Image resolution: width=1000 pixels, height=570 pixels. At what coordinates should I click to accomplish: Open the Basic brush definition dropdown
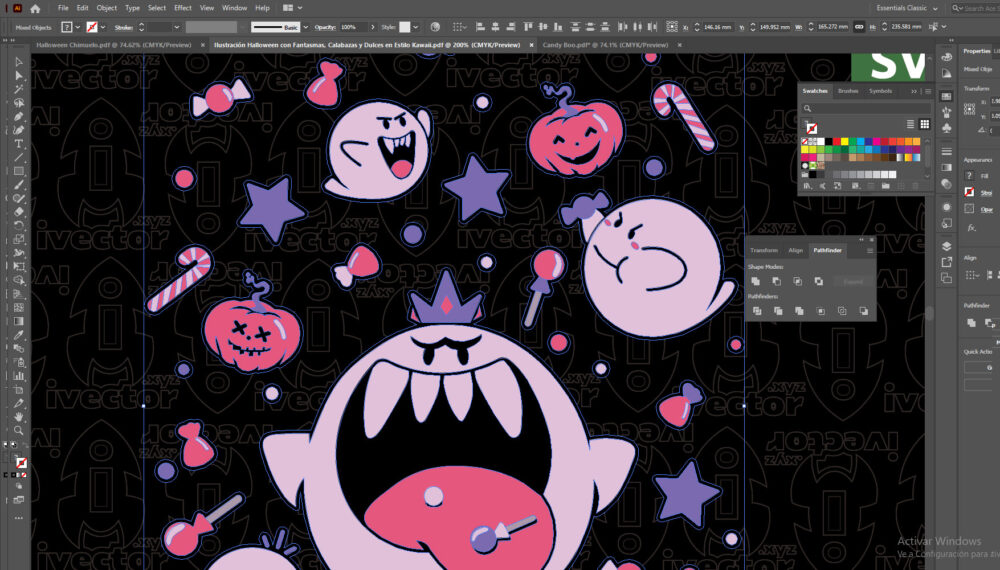(x=305, y=27)
